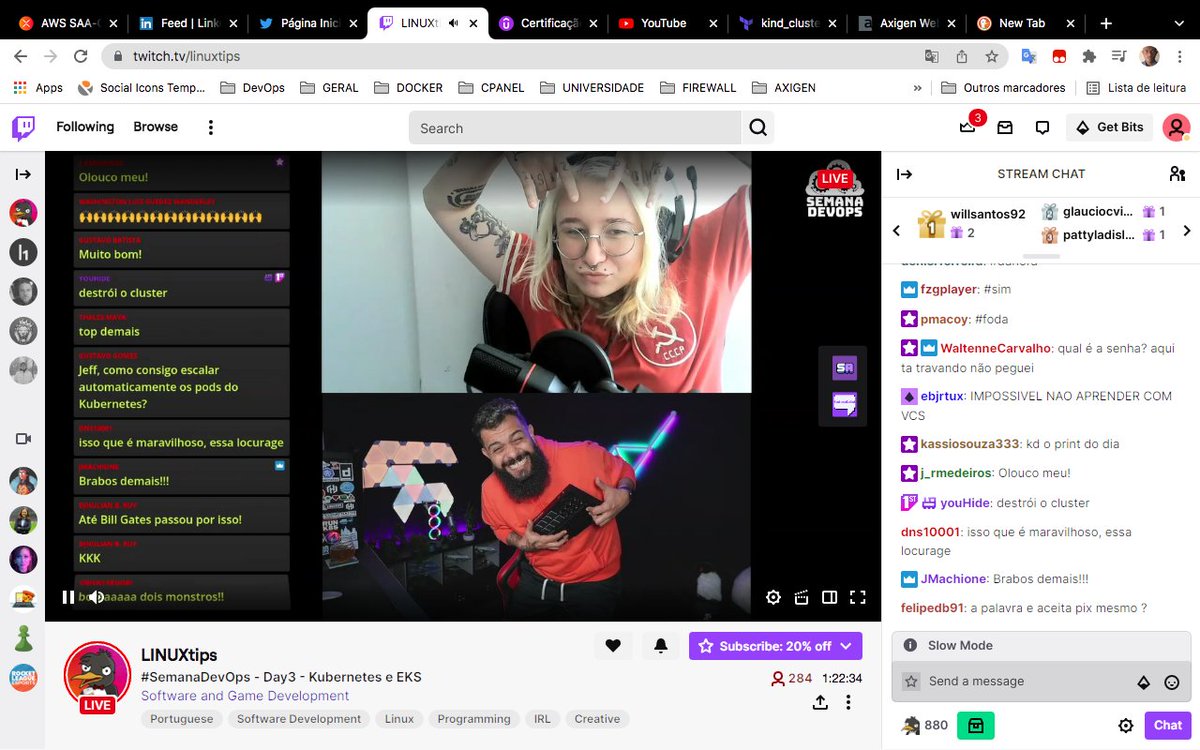Switch the player to fullscreen

click(857, 597)
